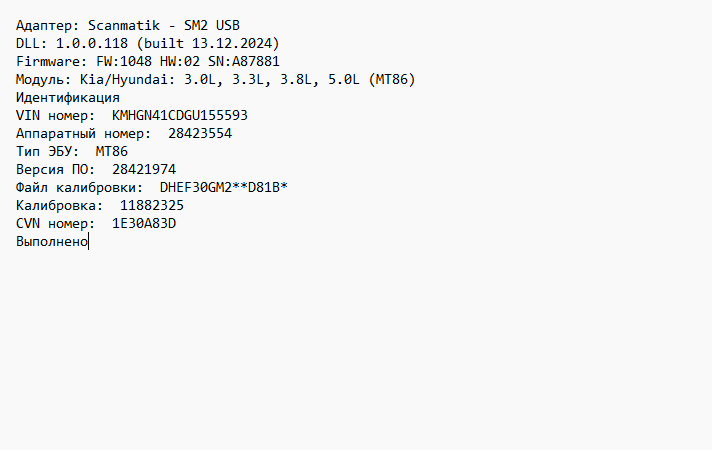Click the "VIN номер:" label
The image size is (712, 450).
point(56,115)
